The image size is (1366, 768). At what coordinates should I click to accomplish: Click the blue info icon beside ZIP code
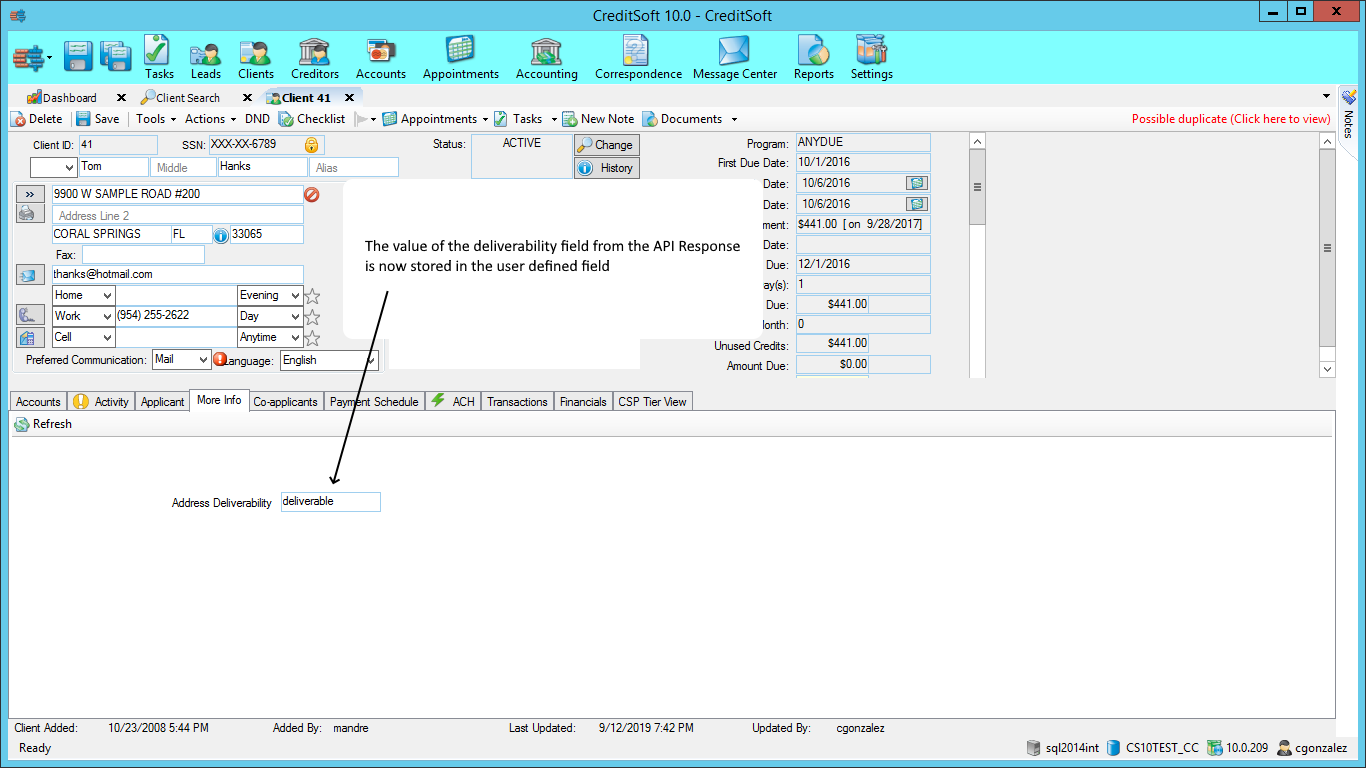tap(221, 235)
